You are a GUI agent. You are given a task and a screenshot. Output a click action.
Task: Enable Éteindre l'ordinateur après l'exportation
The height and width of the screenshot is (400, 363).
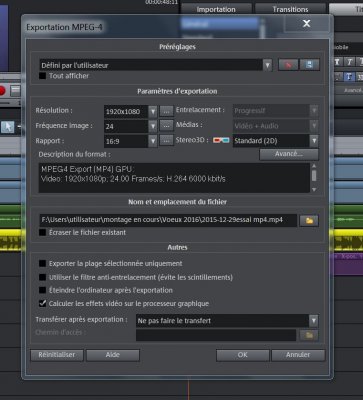[x=42, y=290]
